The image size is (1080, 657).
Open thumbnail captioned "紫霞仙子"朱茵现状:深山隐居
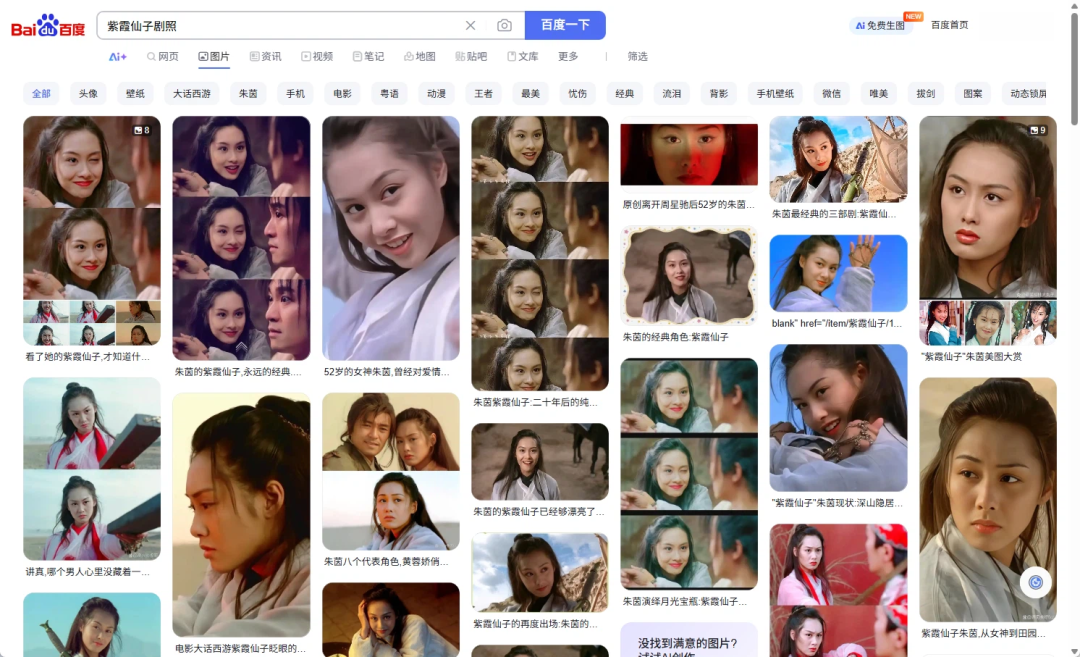coord(838,417)
